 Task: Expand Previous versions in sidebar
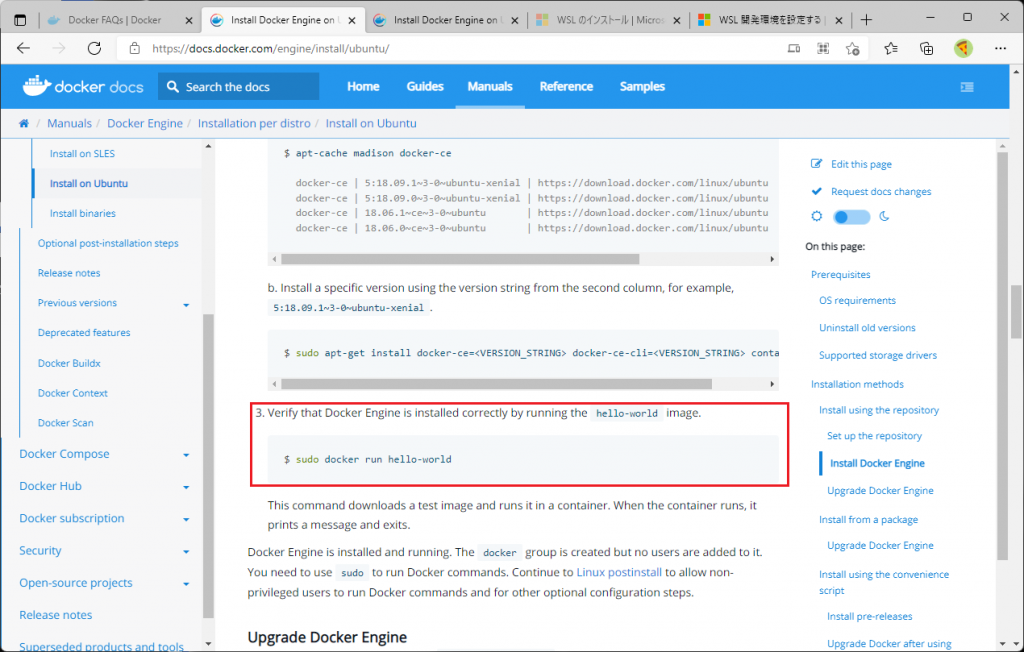[186, 304]
